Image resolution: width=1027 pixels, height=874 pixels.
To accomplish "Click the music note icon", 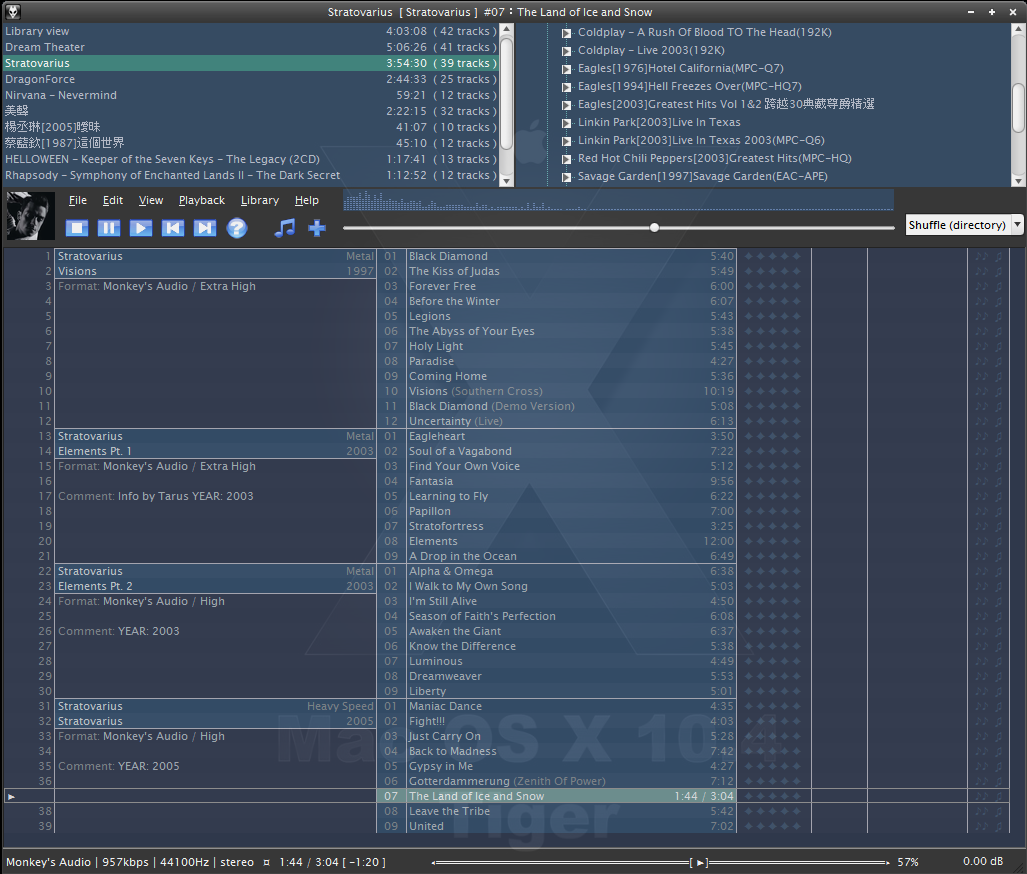I will 285,228.
